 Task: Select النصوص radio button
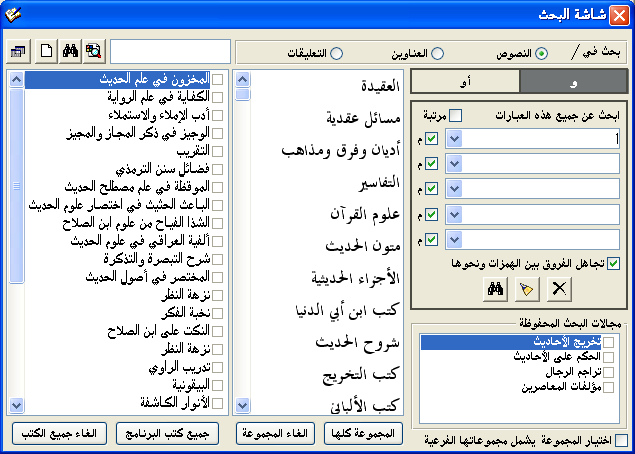[x=541, y=53]
